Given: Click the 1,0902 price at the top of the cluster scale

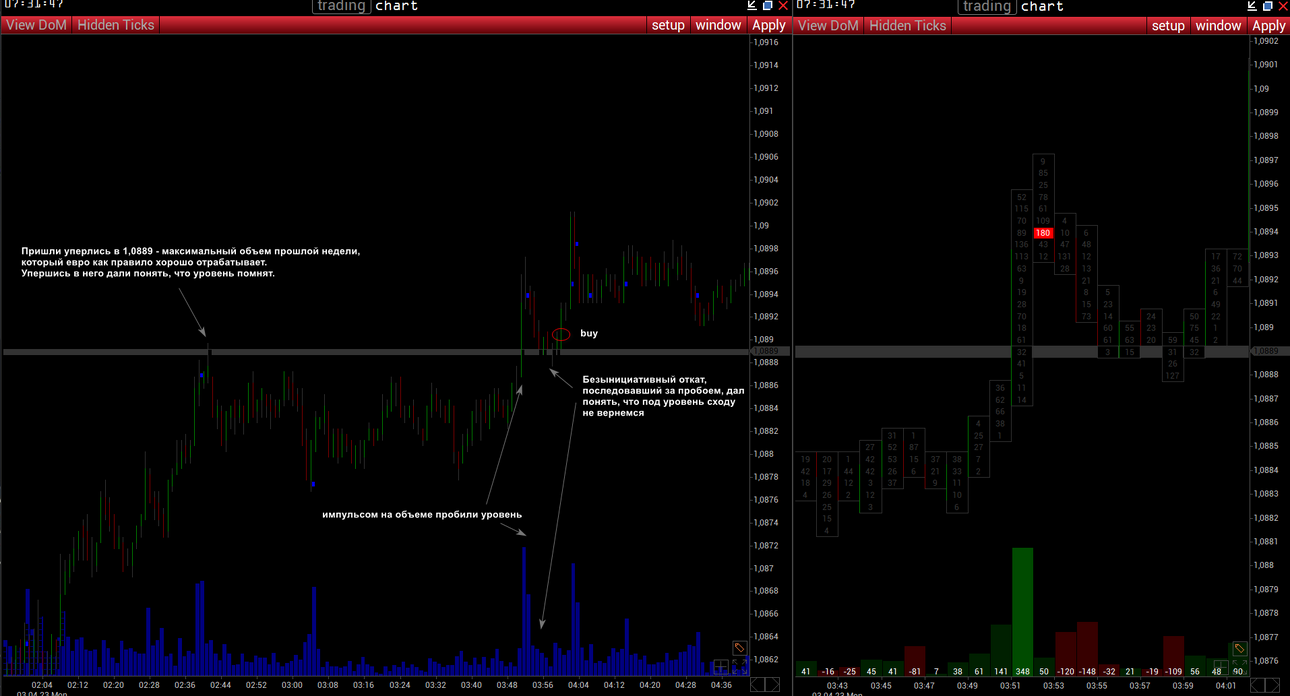Looking at the screenshot, I should pyautogui.click(x=1266, y=41).
